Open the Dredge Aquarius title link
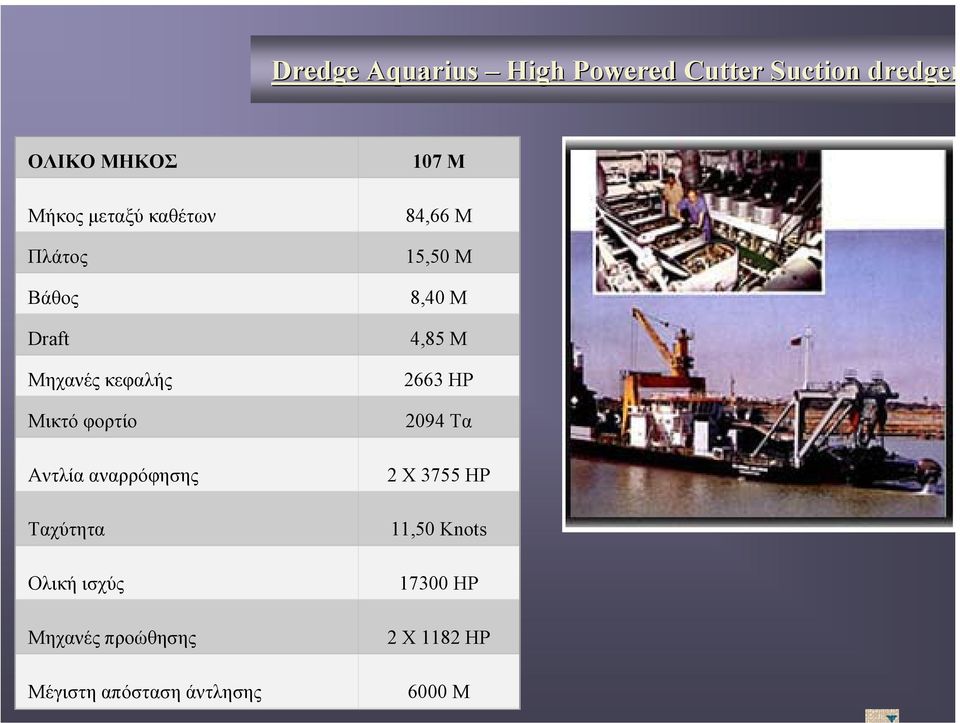Image resolution: width=960 pixels, height=723 pixels. click(x=613, y=70)
